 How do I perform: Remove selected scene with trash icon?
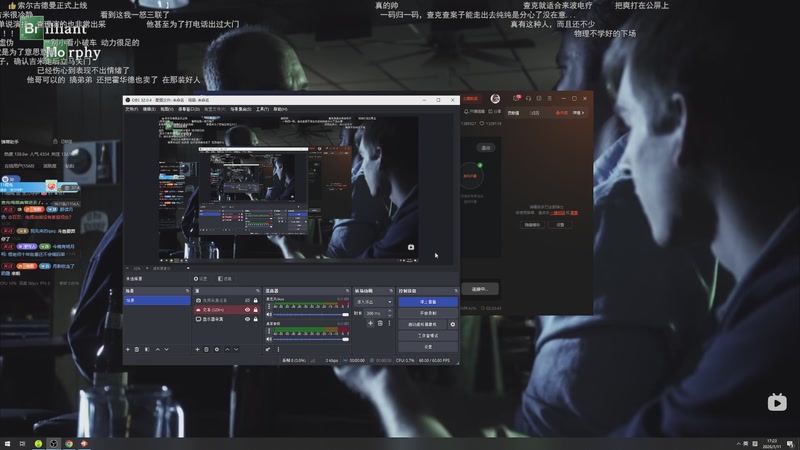click(137, 349)
